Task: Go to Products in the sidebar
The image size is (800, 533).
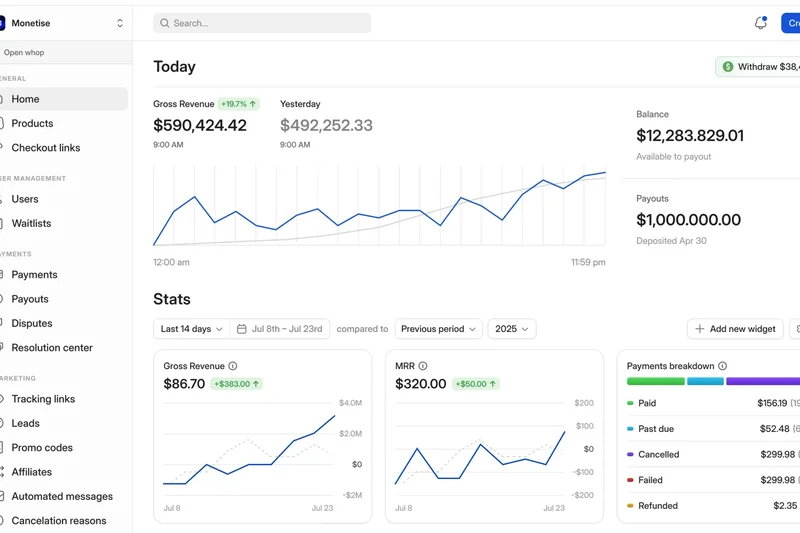Action: point(32,123)
